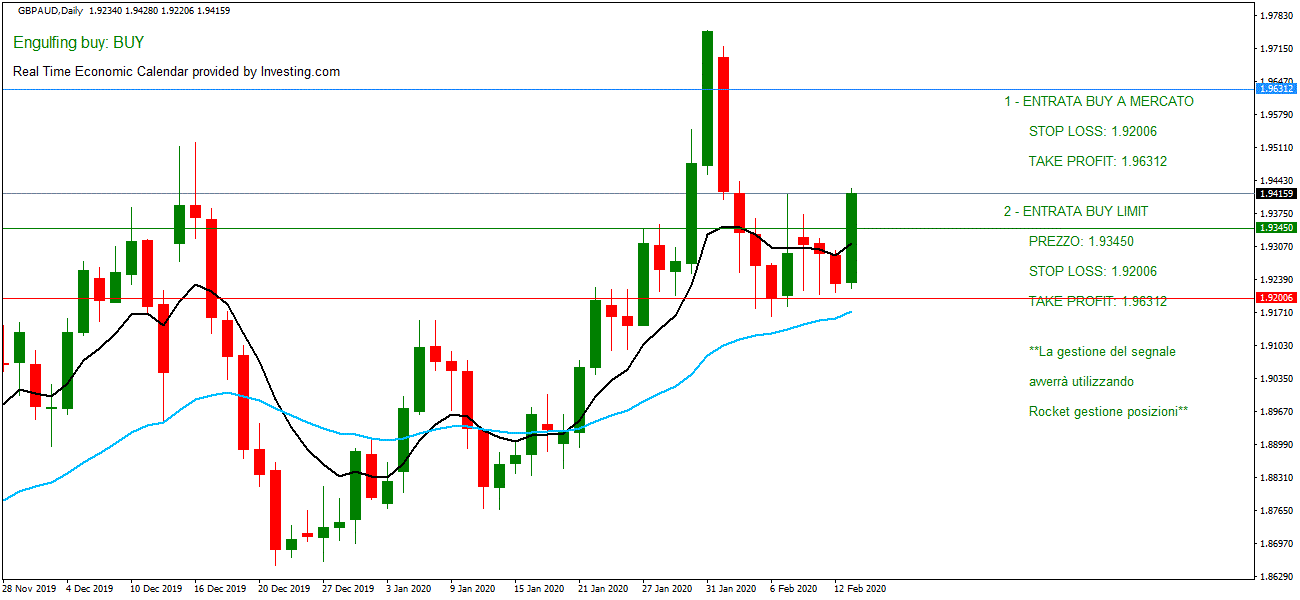Screen dimensions: 1300x600
Task: Click the green 1.93450 price tag
Action: tap(1275, 228)
